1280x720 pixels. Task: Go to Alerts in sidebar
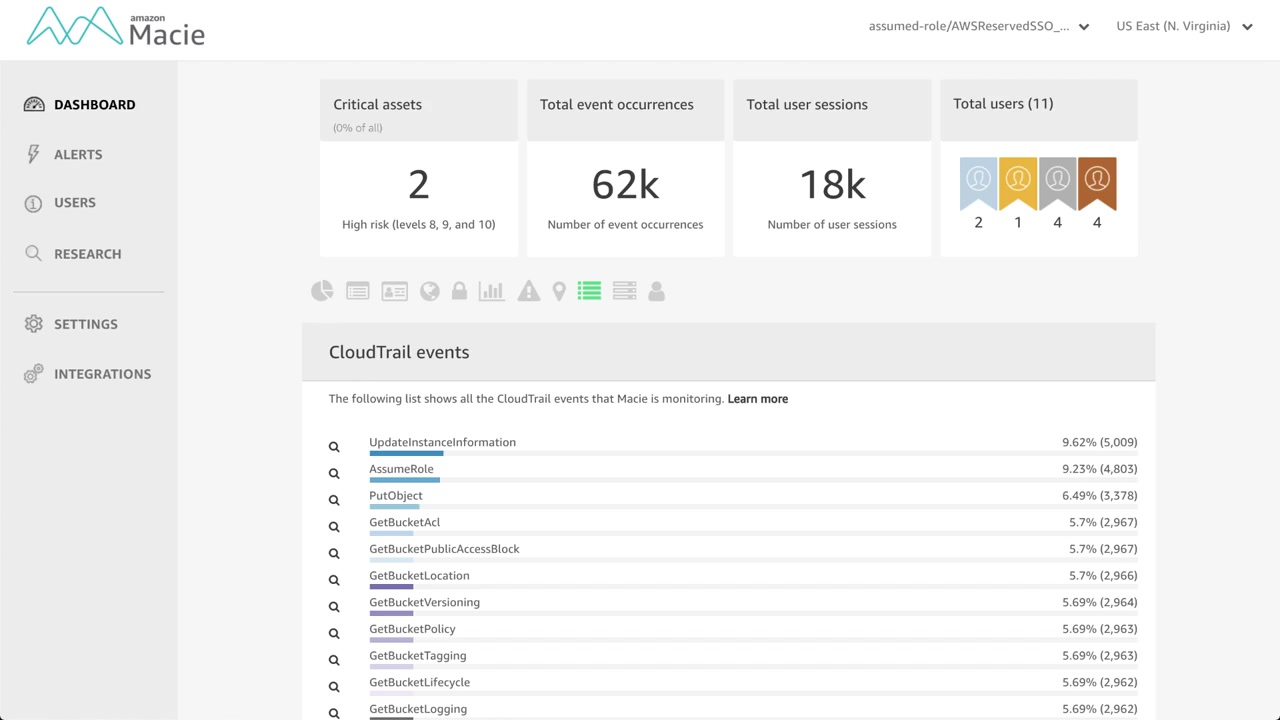coord(78,154)
